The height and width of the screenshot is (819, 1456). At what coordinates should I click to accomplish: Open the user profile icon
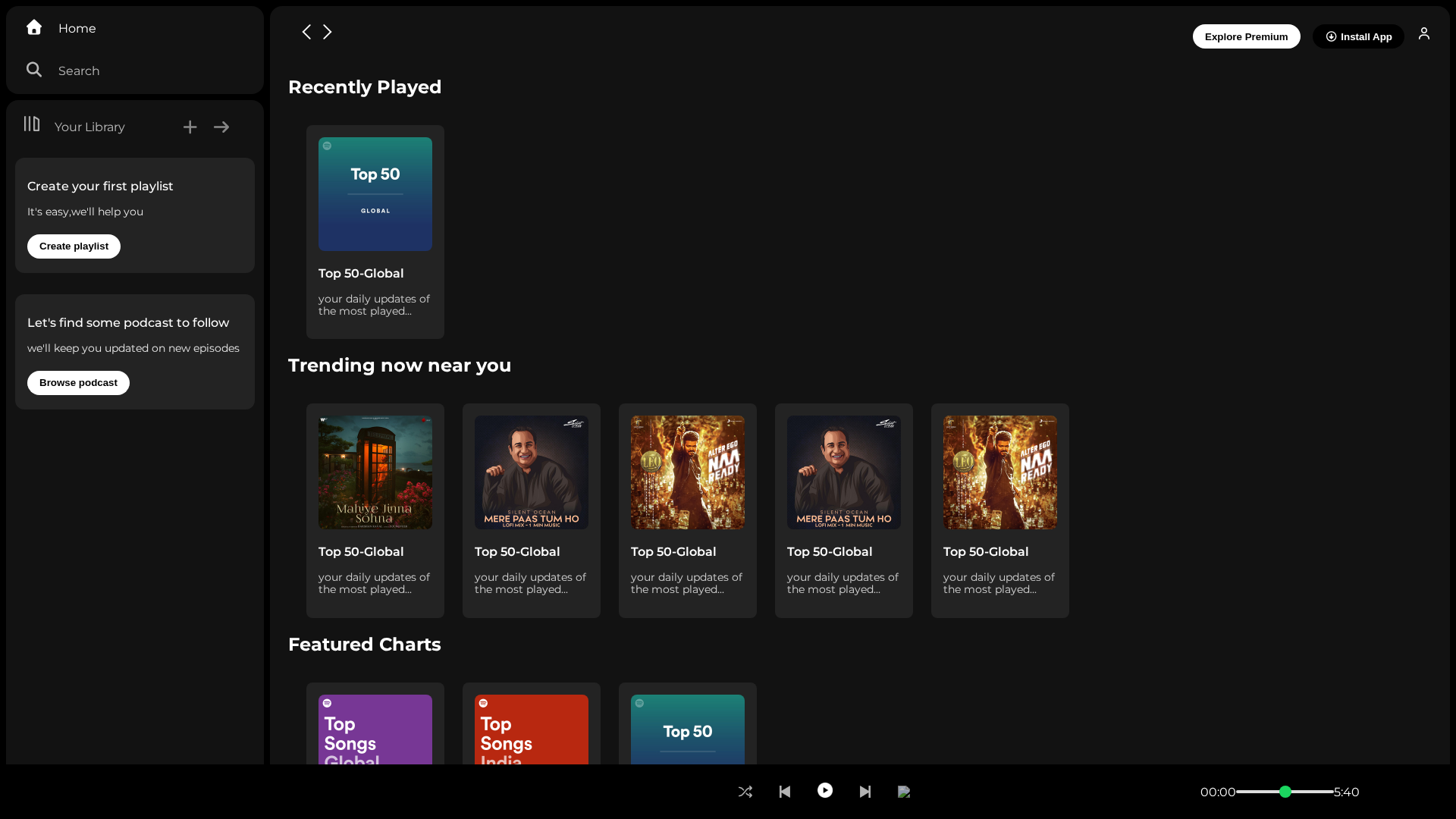coord(1424,33)
